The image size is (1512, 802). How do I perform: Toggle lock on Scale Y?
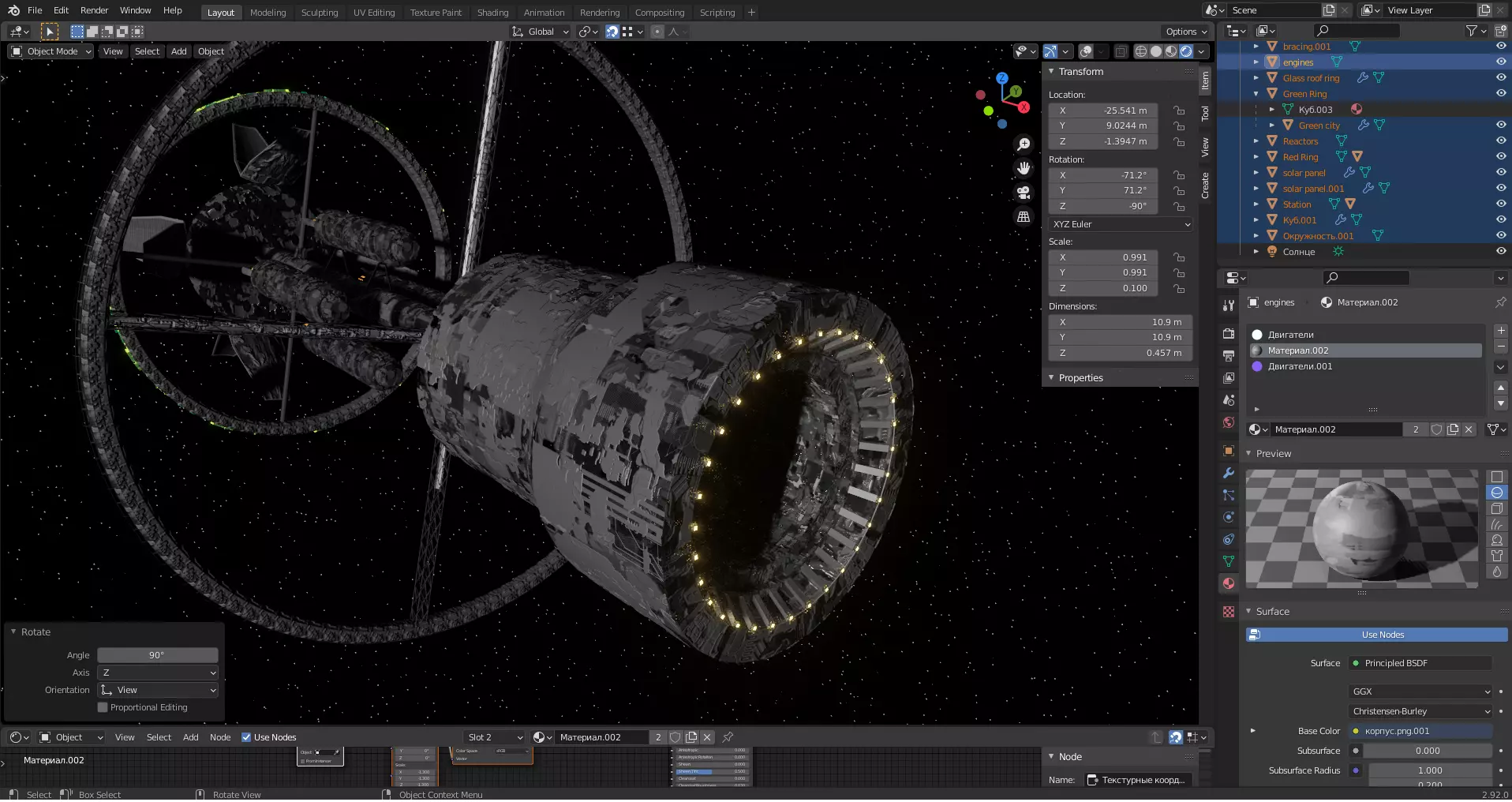click(1179, 273)
